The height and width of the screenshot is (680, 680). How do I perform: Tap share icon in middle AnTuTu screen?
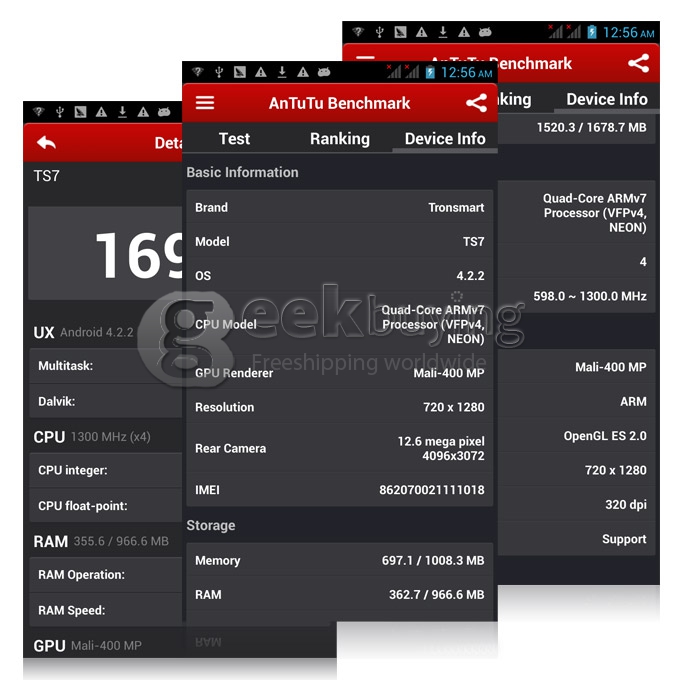click(x=476, y=103)
